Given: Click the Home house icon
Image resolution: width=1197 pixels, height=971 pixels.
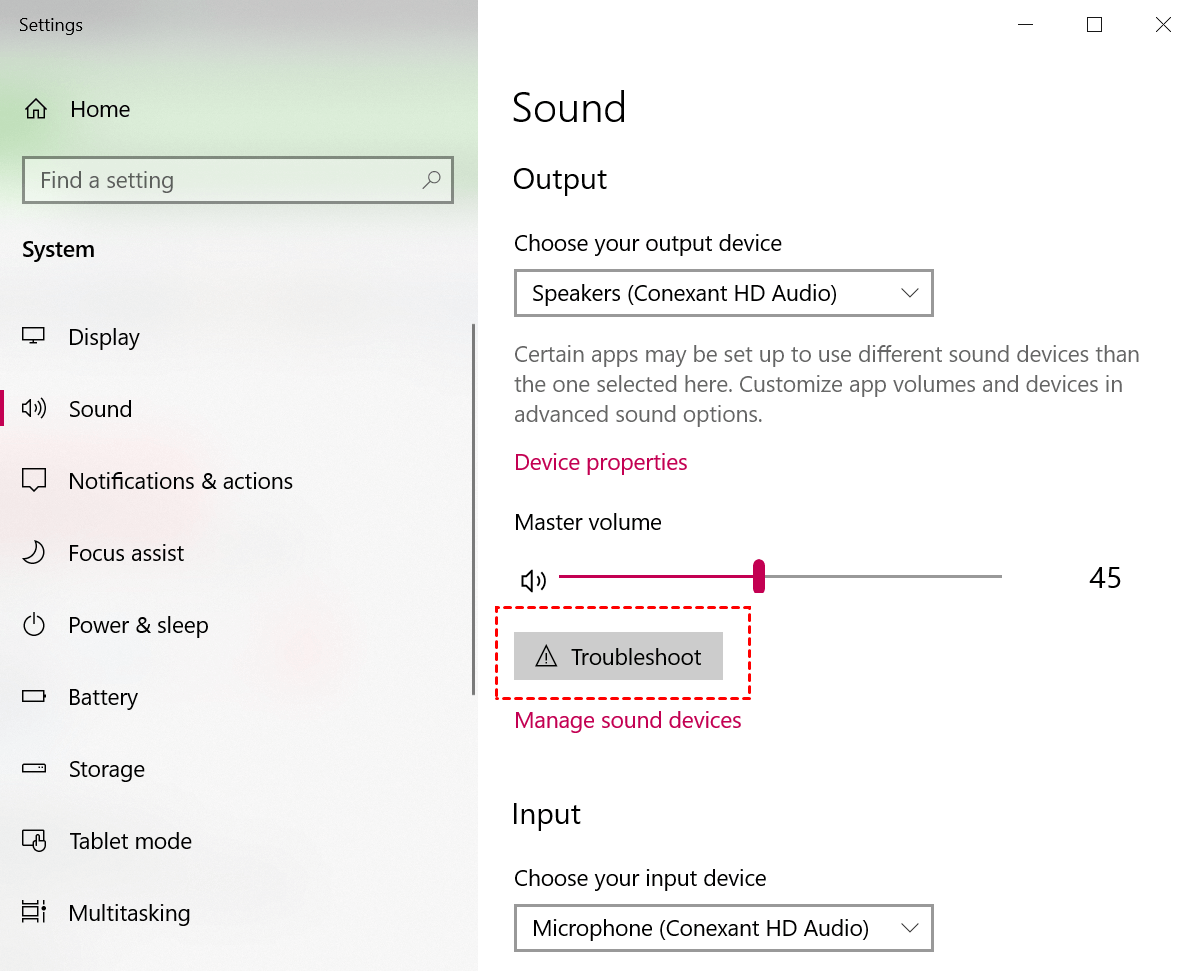Looking at the screenshot, I should coord(36,109).
